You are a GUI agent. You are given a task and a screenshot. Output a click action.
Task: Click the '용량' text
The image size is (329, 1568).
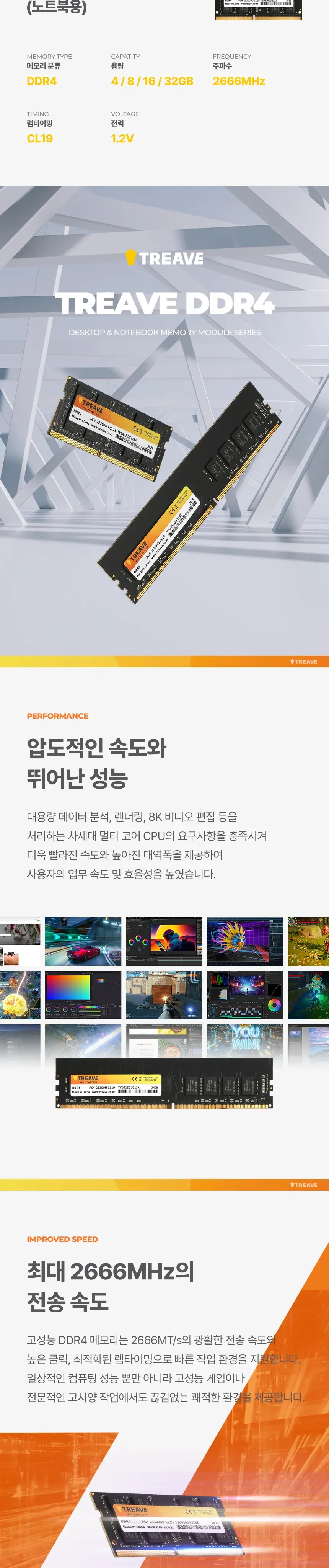click(x=117, y=66)
